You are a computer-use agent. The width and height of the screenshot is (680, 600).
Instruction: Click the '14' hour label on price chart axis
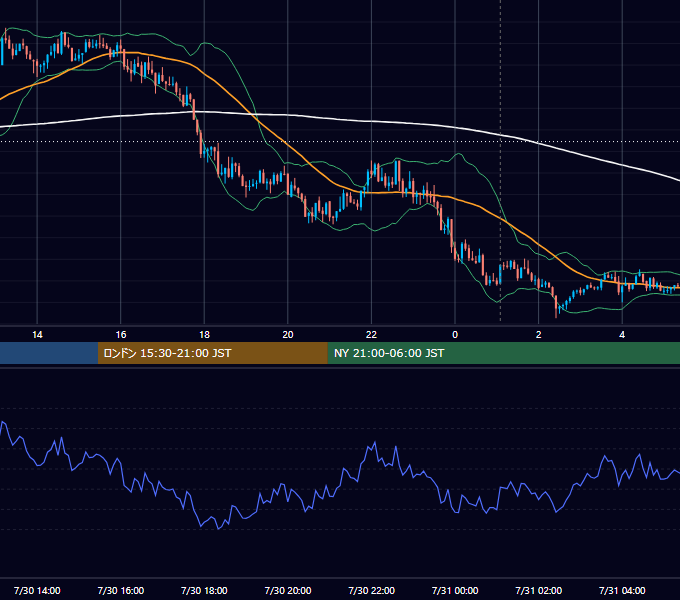click(x=37, y=335)
